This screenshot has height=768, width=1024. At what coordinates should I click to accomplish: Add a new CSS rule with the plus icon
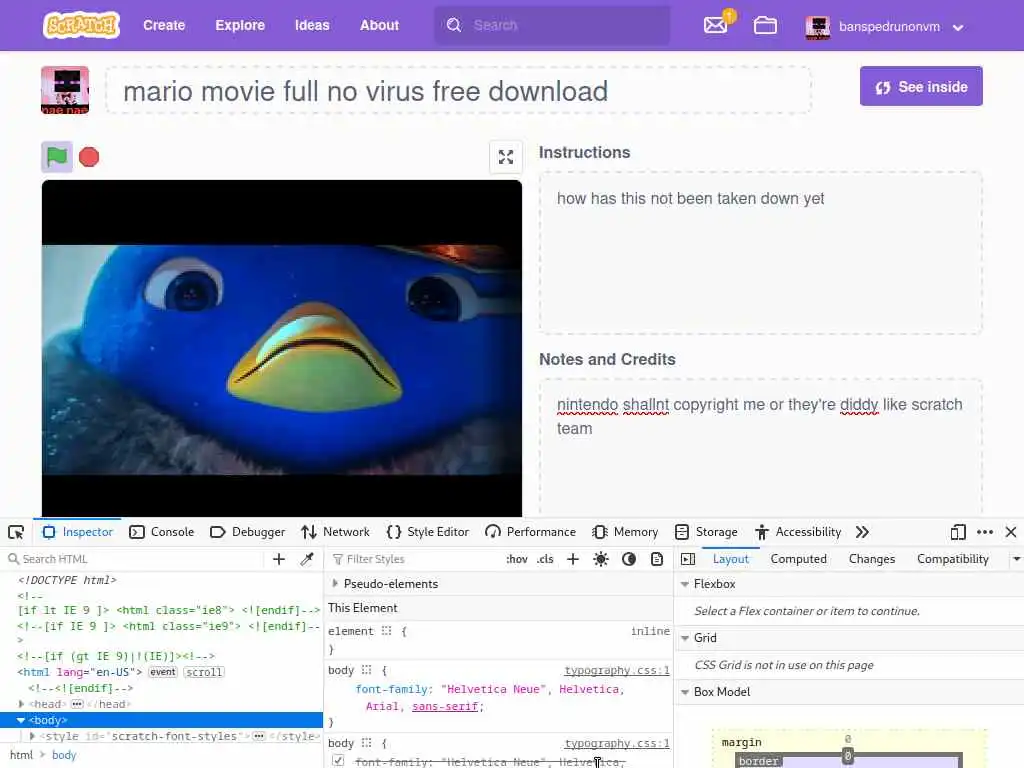point(573,559)
